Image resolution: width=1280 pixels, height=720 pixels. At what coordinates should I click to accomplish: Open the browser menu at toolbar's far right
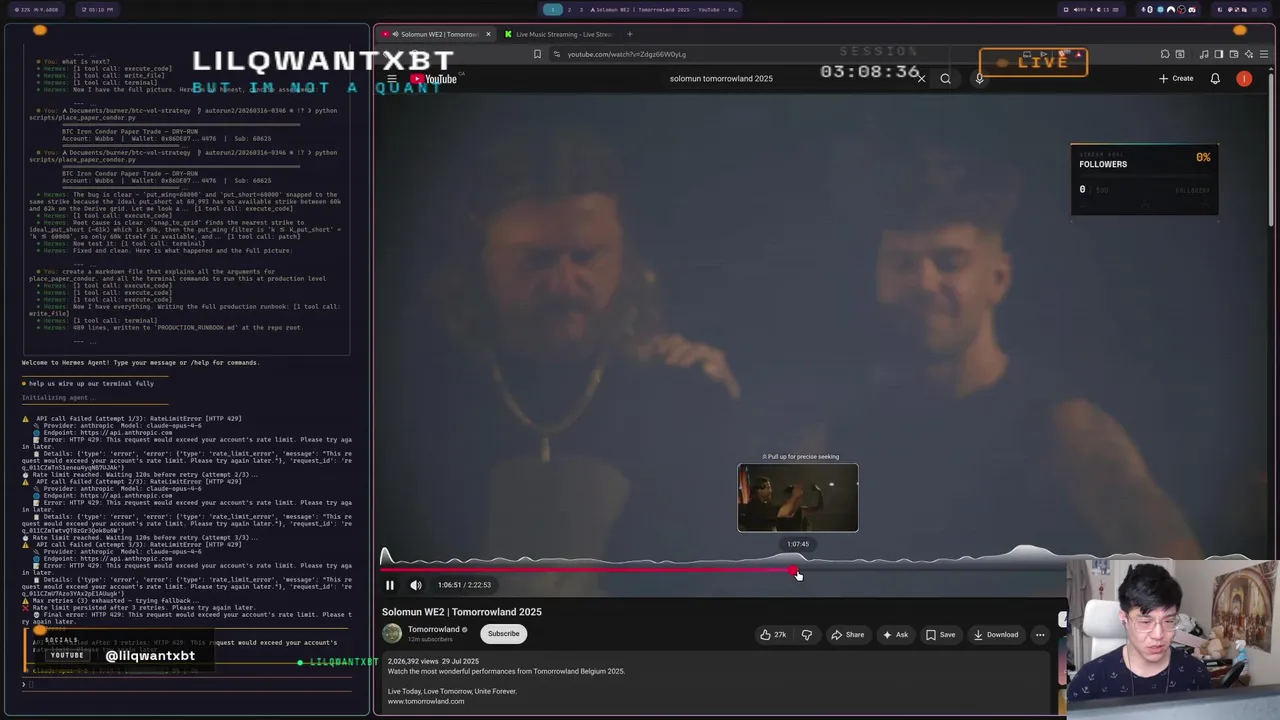(1264, 54)
